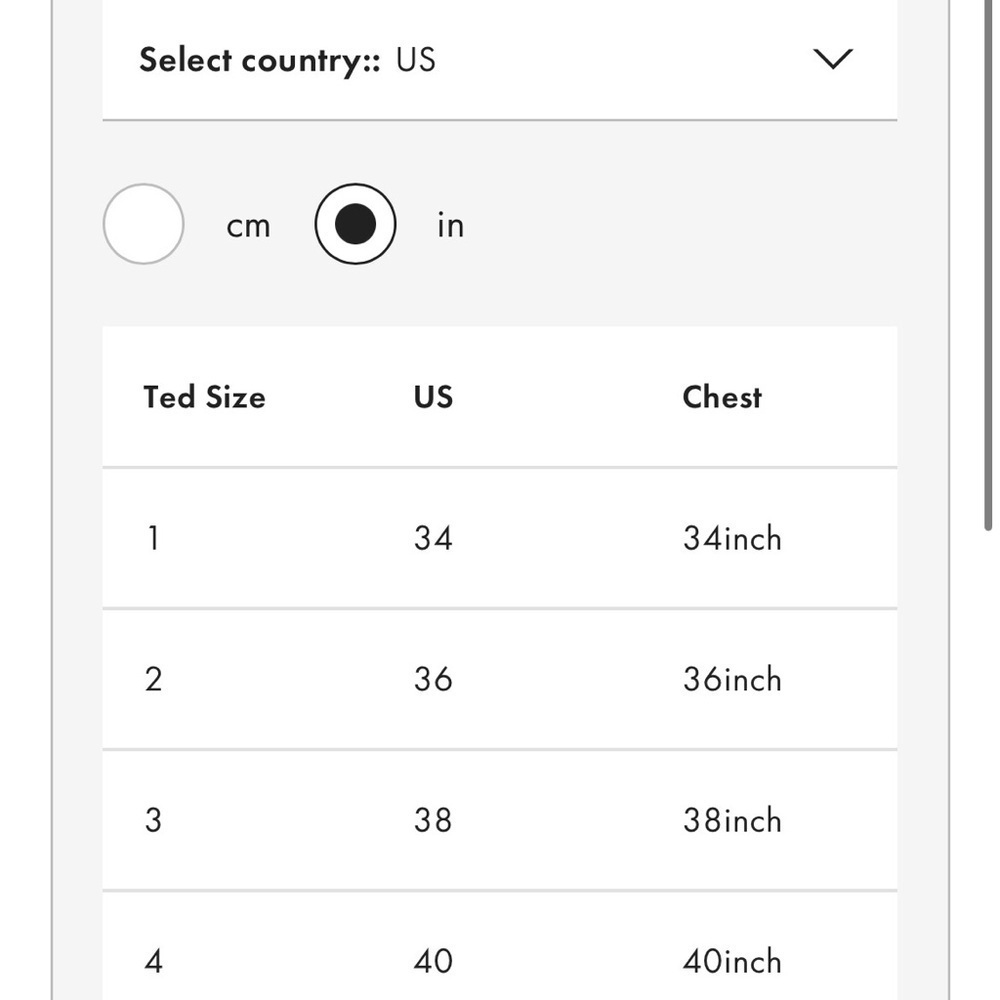This screenshot has width=1000, height=1000.
Task: Select the in radio button
Action: tap(355, 224)
